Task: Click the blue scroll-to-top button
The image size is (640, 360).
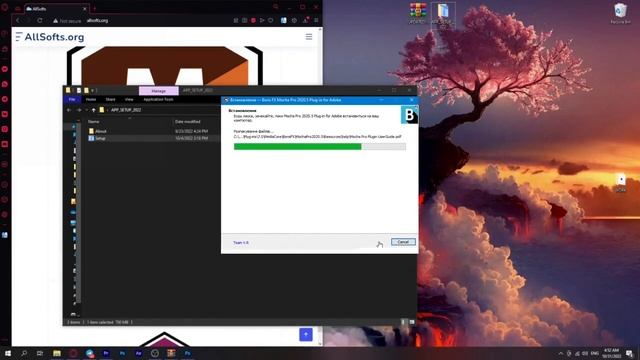Action: tap(306, 334)
